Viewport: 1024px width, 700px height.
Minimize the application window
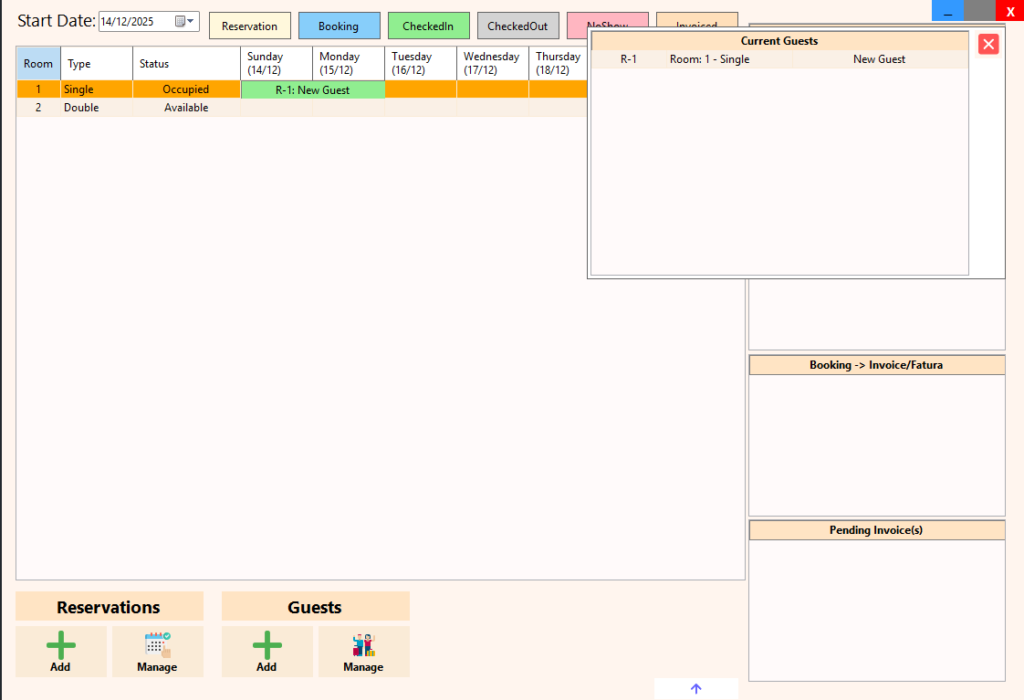coord(947,10)
